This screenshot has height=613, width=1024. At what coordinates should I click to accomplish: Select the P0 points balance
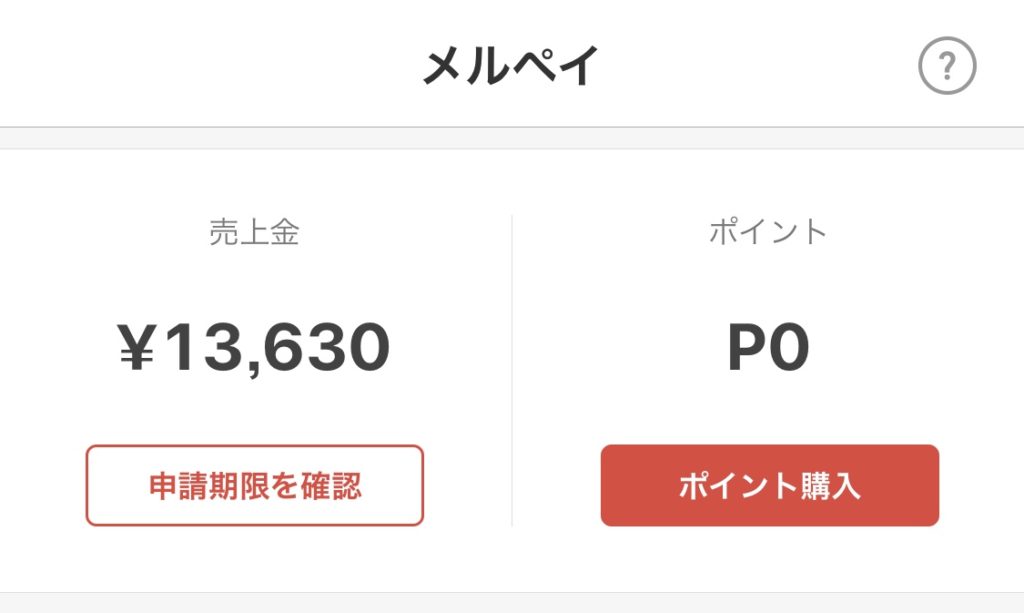(768, 347)
